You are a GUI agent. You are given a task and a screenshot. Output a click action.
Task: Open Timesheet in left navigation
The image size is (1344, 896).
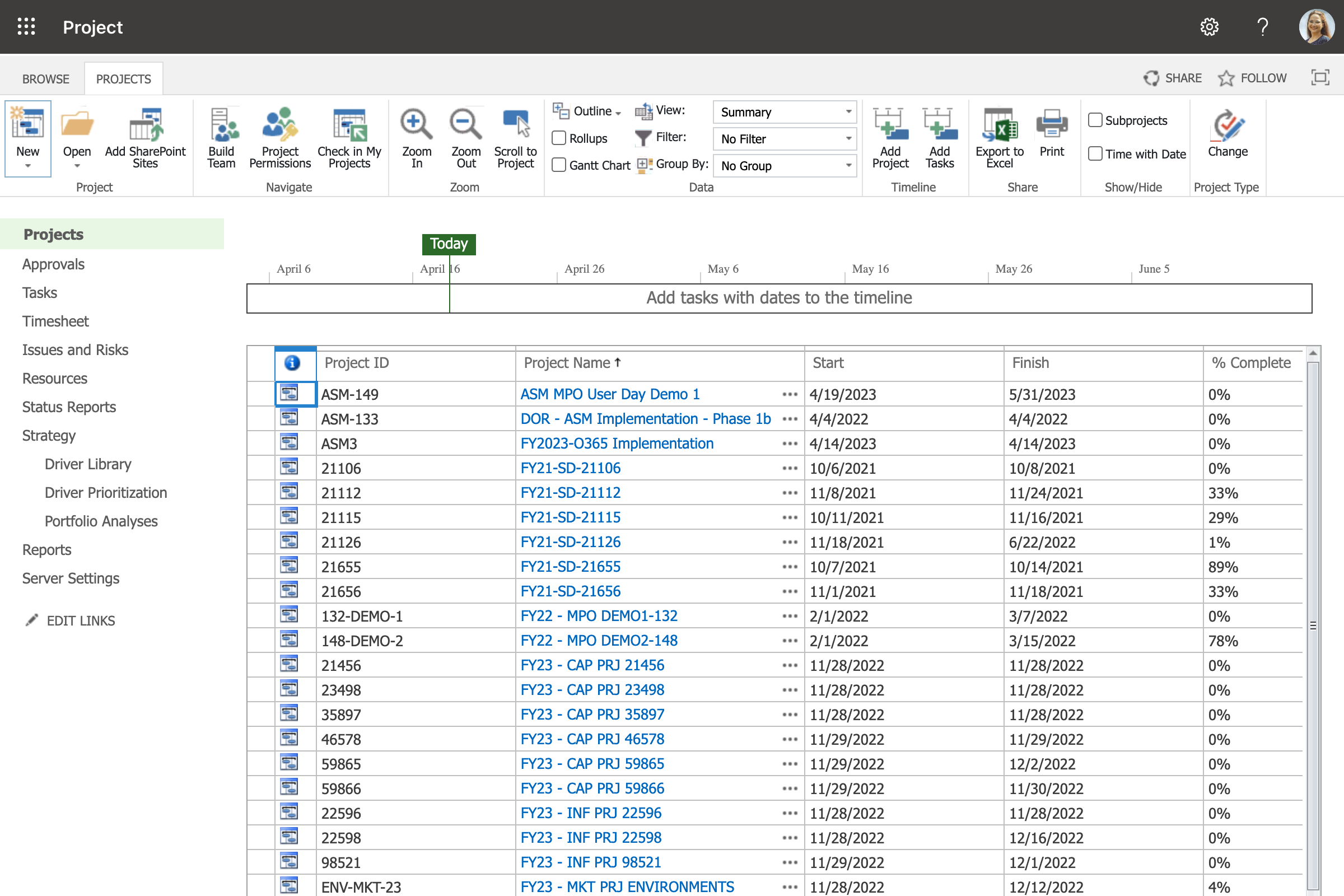tap(55, 321)
